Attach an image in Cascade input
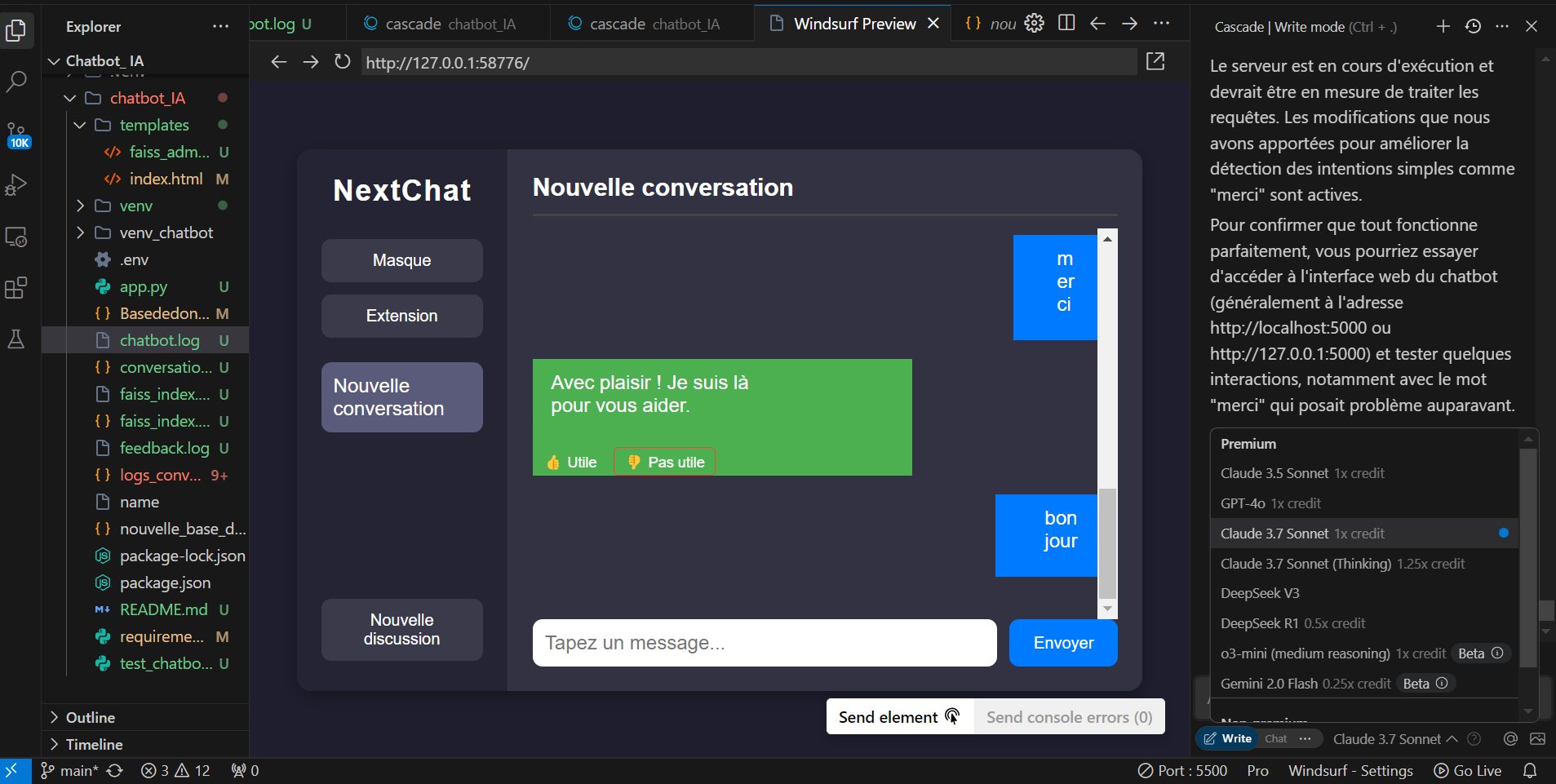The height and width of the screenshot is (784, 1556). point(1537,738)
